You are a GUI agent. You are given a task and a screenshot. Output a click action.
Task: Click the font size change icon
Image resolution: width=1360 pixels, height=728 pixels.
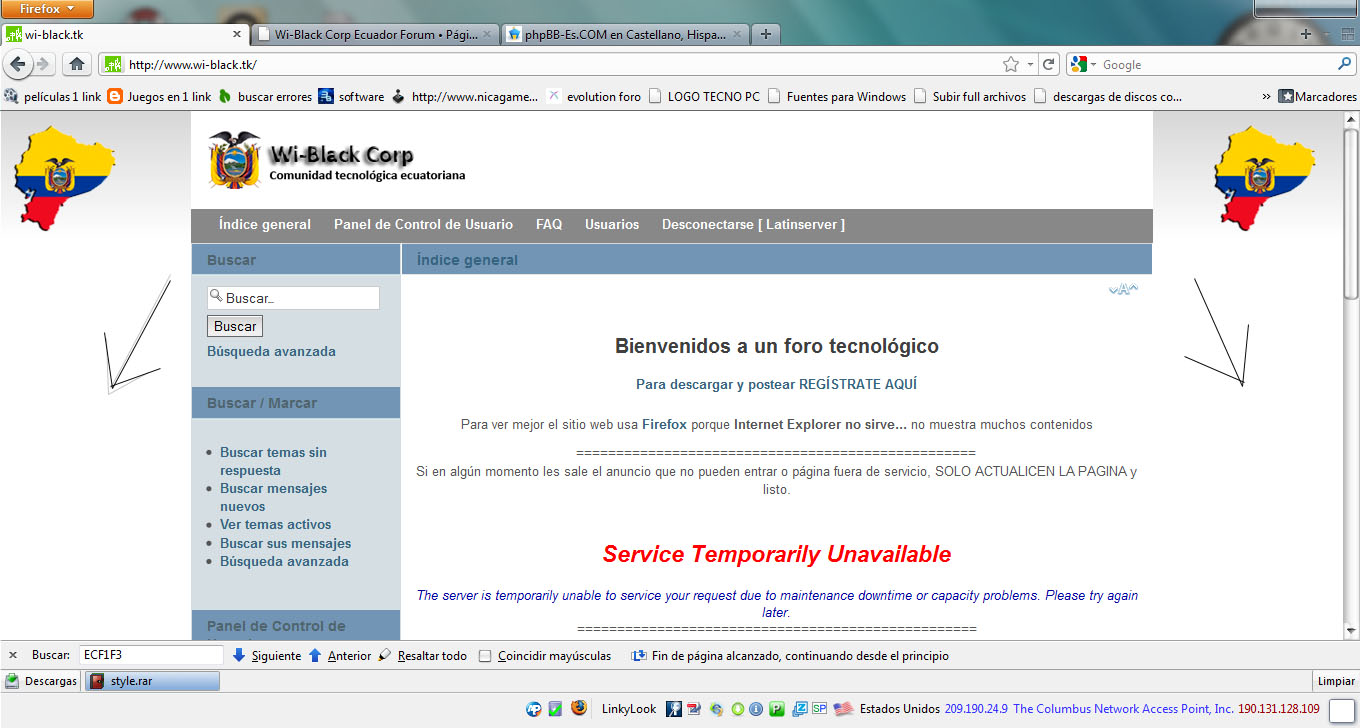pos(1123,290)
